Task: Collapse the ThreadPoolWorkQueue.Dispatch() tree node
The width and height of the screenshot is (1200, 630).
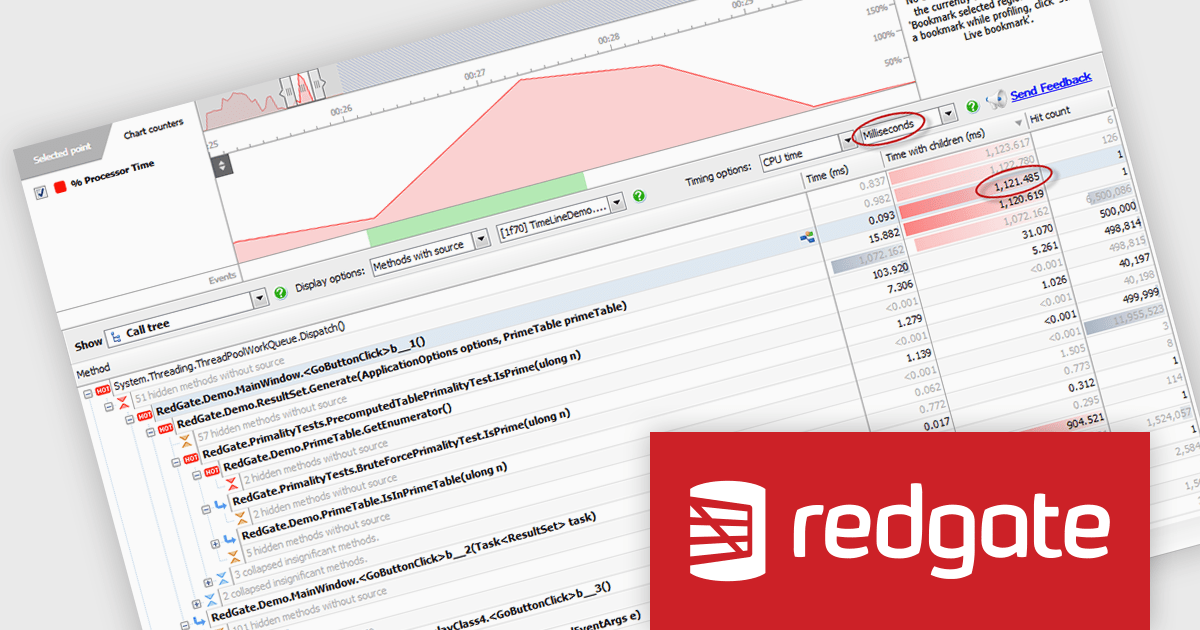Action: coord(88,396)
